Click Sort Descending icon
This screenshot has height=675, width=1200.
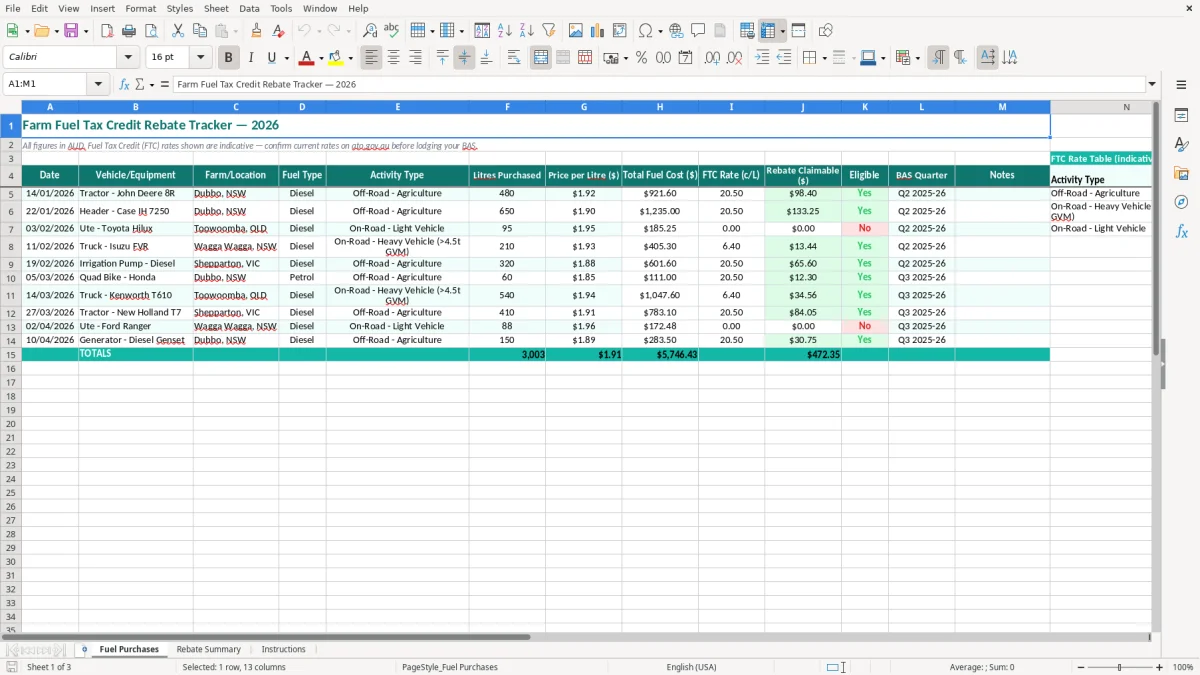(x=527, y=31)
